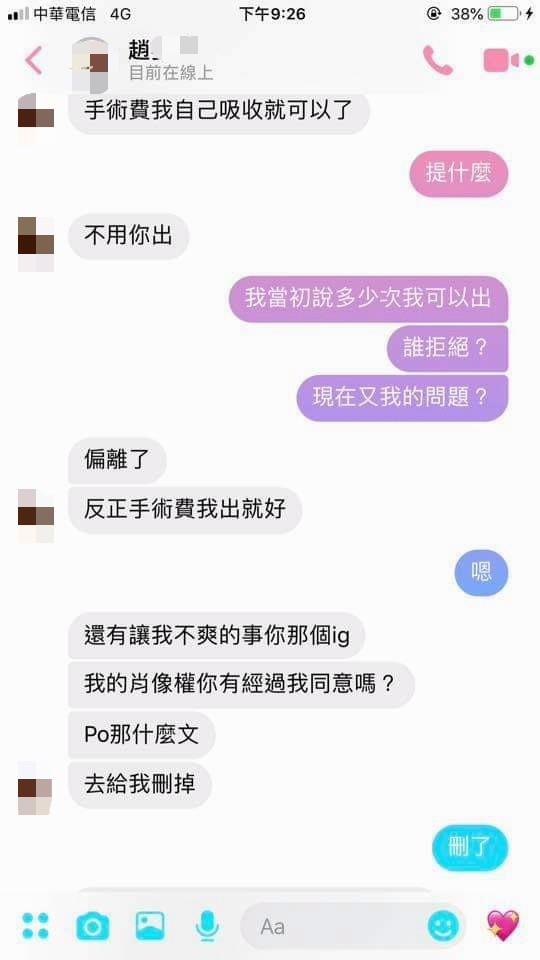Select the message 反正手術費我出就好
Viewport: 540px width, 960px height.
(185, 510)
